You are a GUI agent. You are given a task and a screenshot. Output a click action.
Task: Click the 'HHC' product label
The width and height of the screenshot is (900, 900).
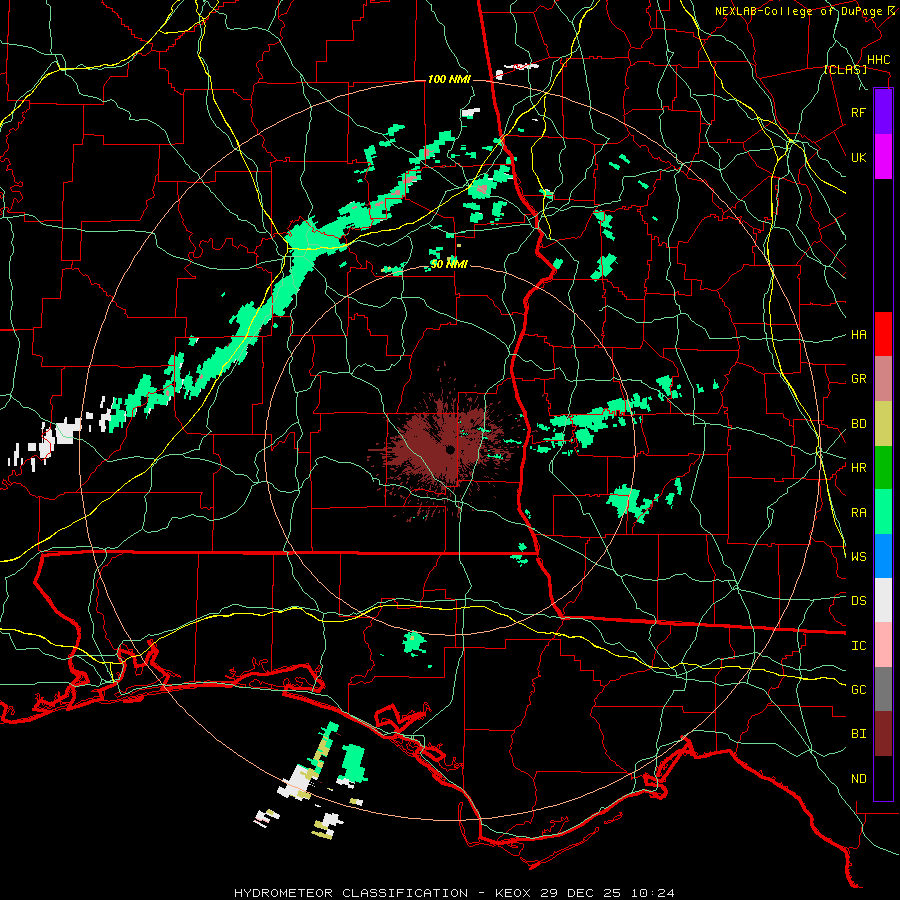(x=878, y=60)
